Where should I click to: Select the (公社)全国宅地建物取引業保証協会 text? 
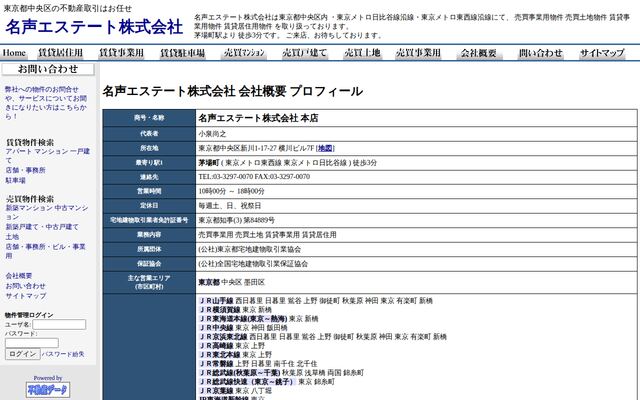253,264
